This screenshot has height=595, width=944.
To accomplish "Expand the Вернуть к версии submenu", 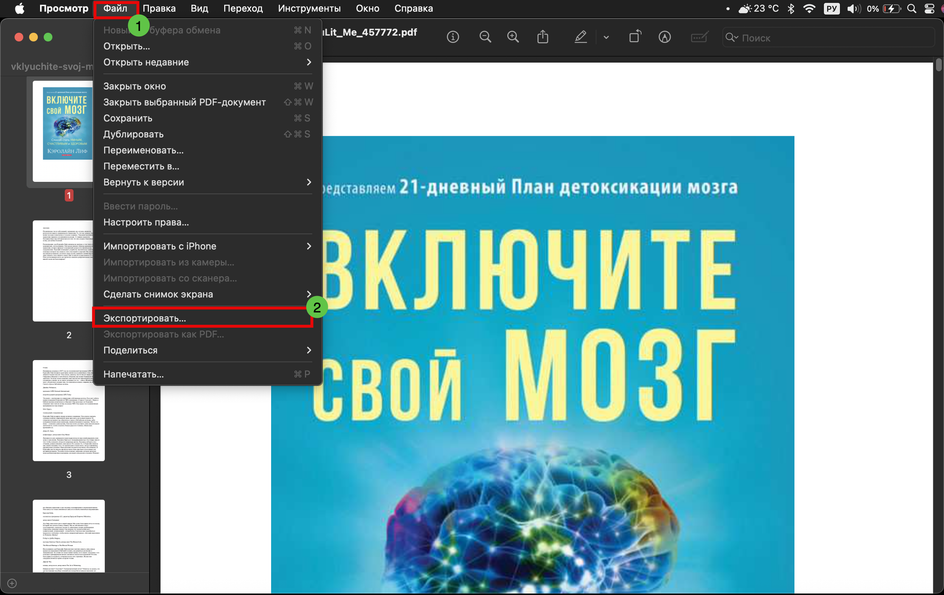I will tap(207, 182).
